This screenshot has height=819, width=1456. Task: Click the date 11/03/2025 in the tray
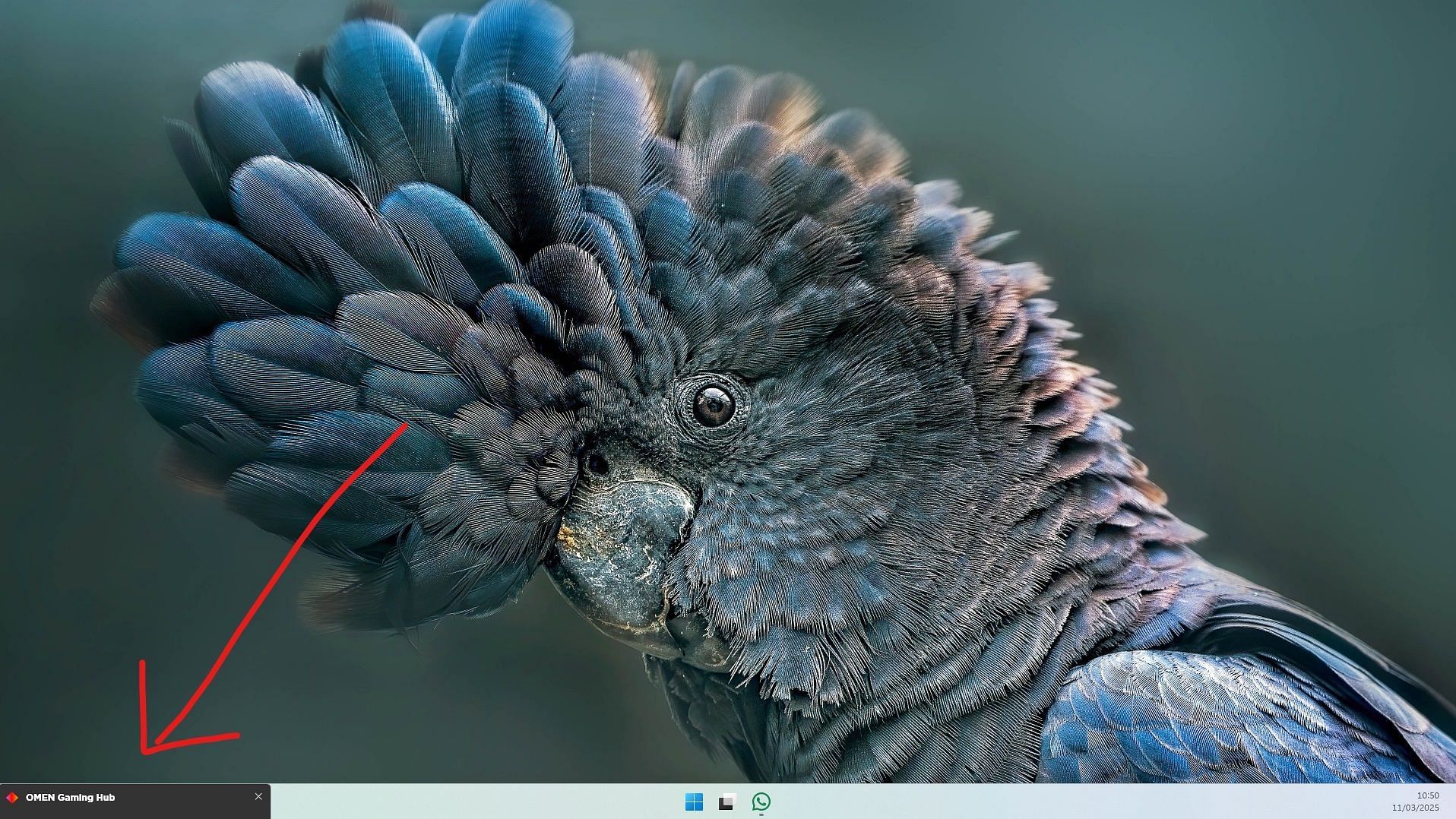click(x=1415, y=808)
